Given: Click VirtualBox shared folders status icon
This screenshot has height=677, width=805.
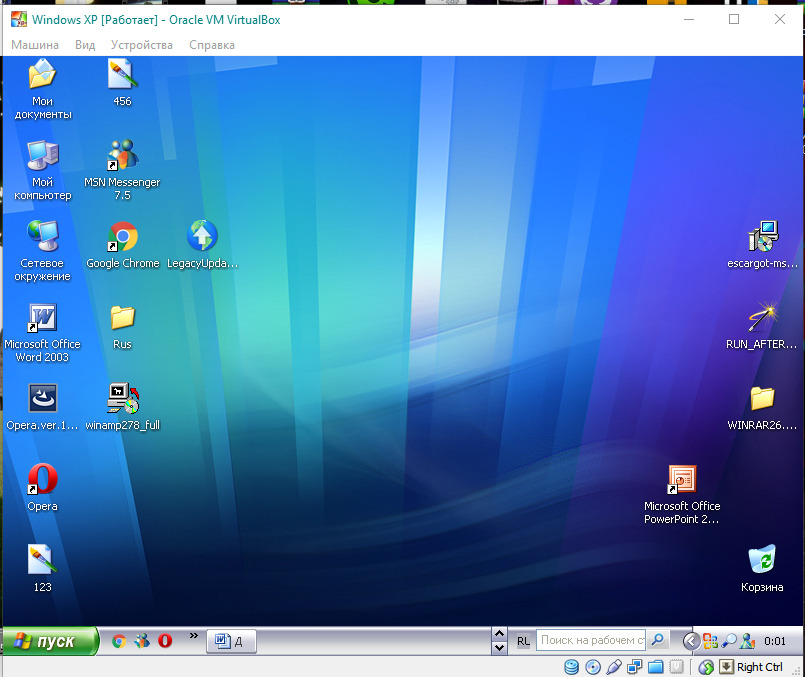Looking at the screenshot, I should pos(656,667).
